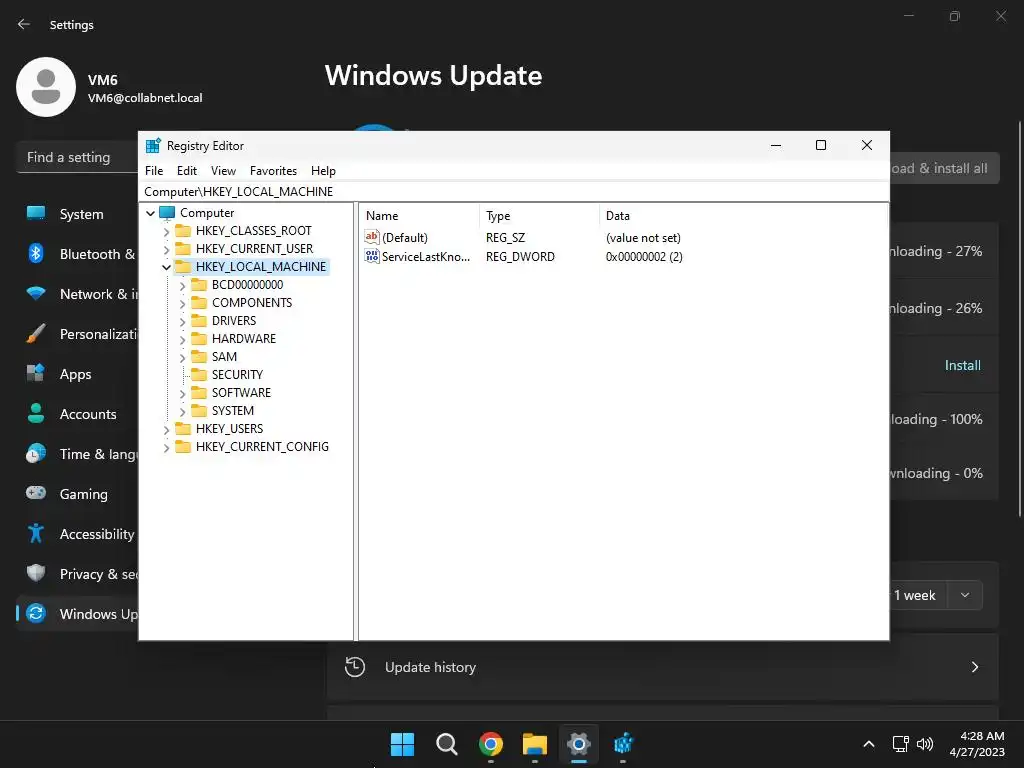This screenshot has width=1024, height=768.
Task: Open the clock showing 4:28 AM
Action: tap(976, 744)
